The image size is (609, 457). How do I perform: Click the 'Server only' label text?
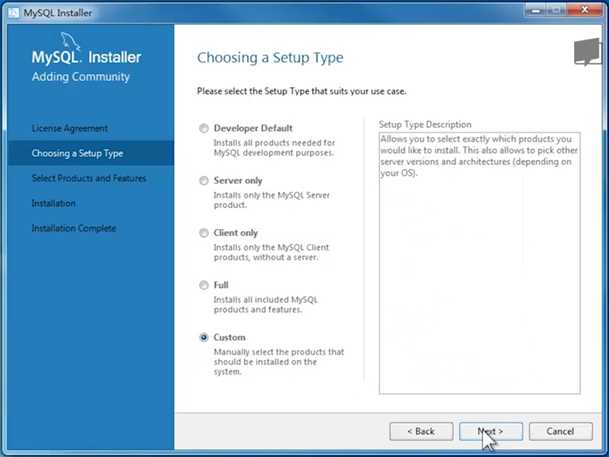tap(238, 181)
